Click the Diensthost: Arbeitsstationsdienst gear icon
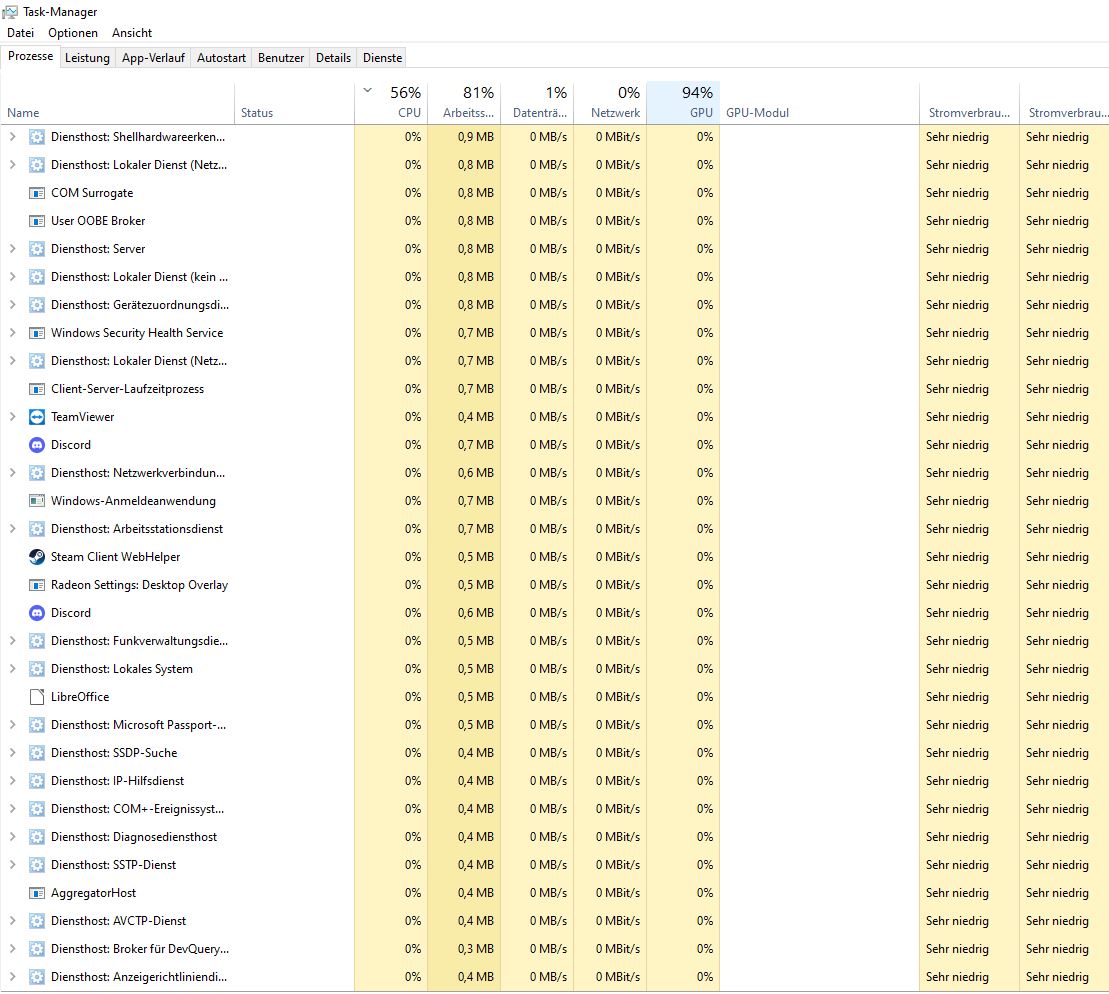Image resolution: width=1109 pixels, height=994 pixels. (x=37, y=528)
